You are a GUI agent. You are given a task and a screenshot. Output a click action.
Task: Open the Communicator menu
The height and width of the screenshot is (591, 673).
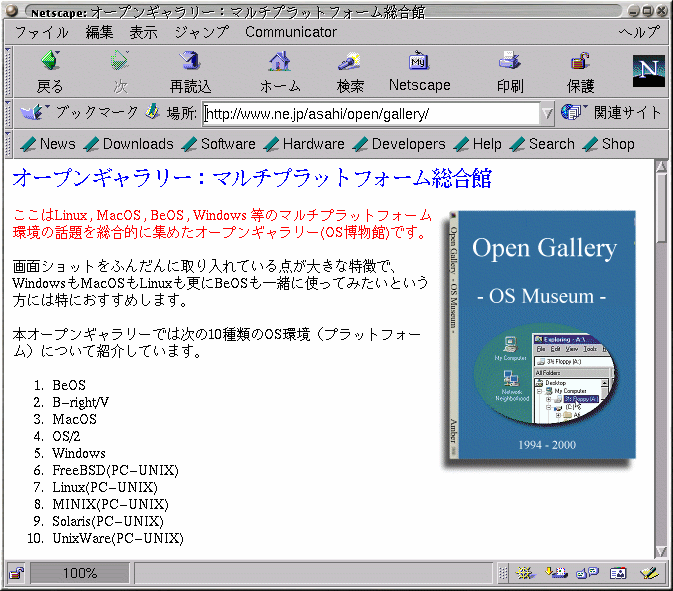click(x=291, y=32)
